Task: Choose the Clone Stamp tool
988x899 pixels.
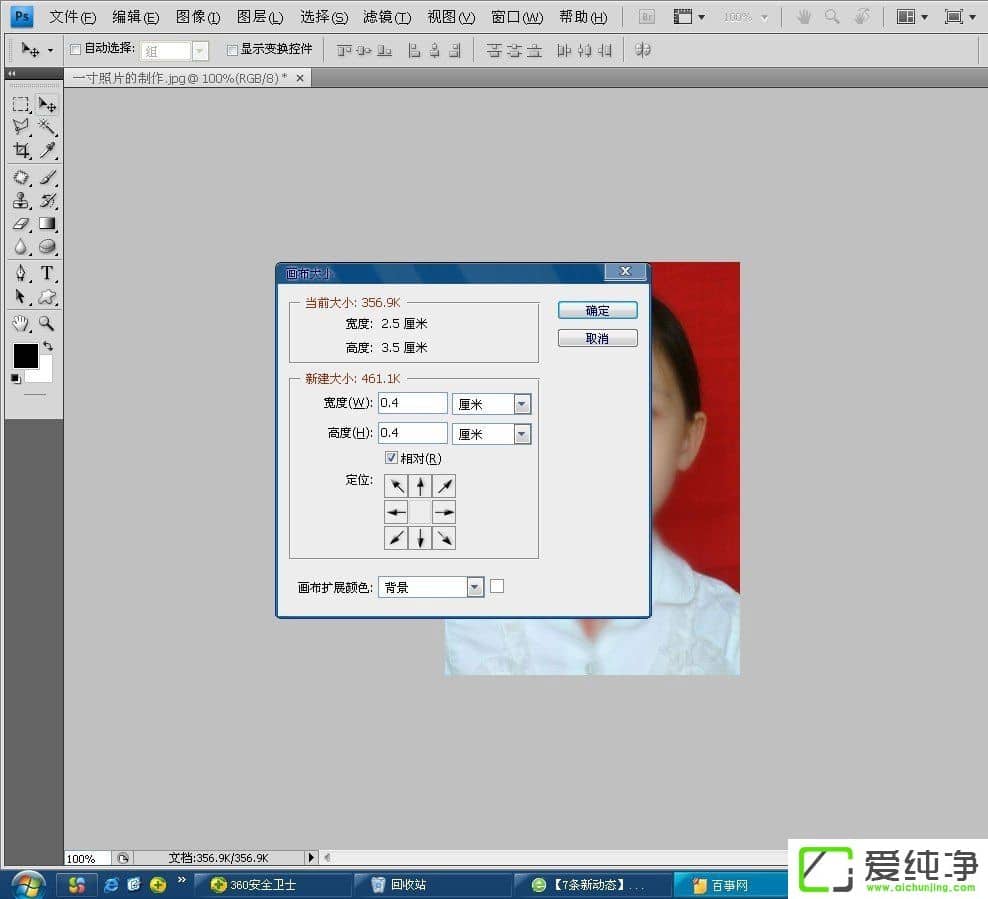Action: [21, 200]
